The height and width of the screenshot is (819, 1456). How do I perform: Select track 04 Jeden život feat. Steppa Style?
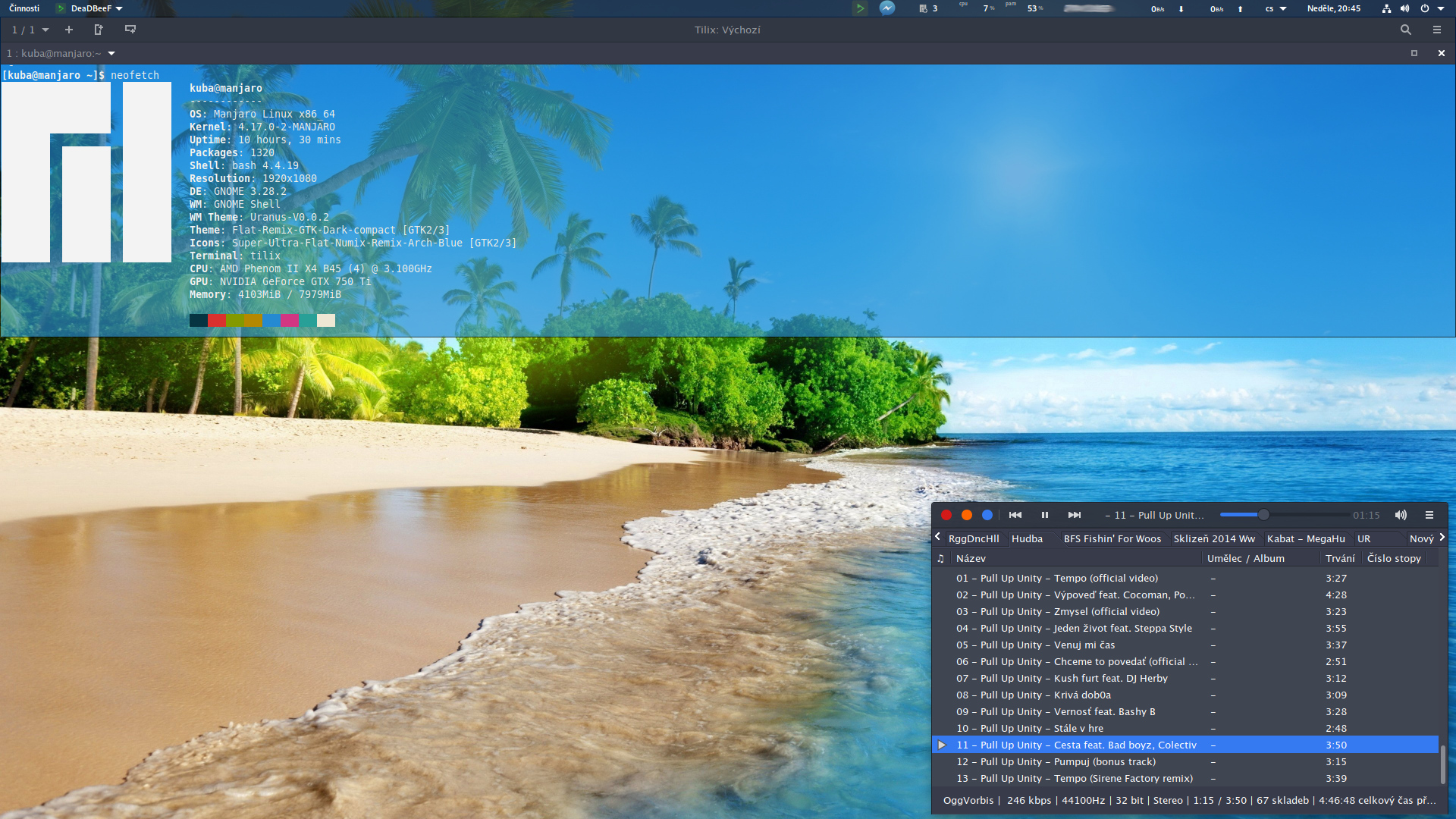1185,628
